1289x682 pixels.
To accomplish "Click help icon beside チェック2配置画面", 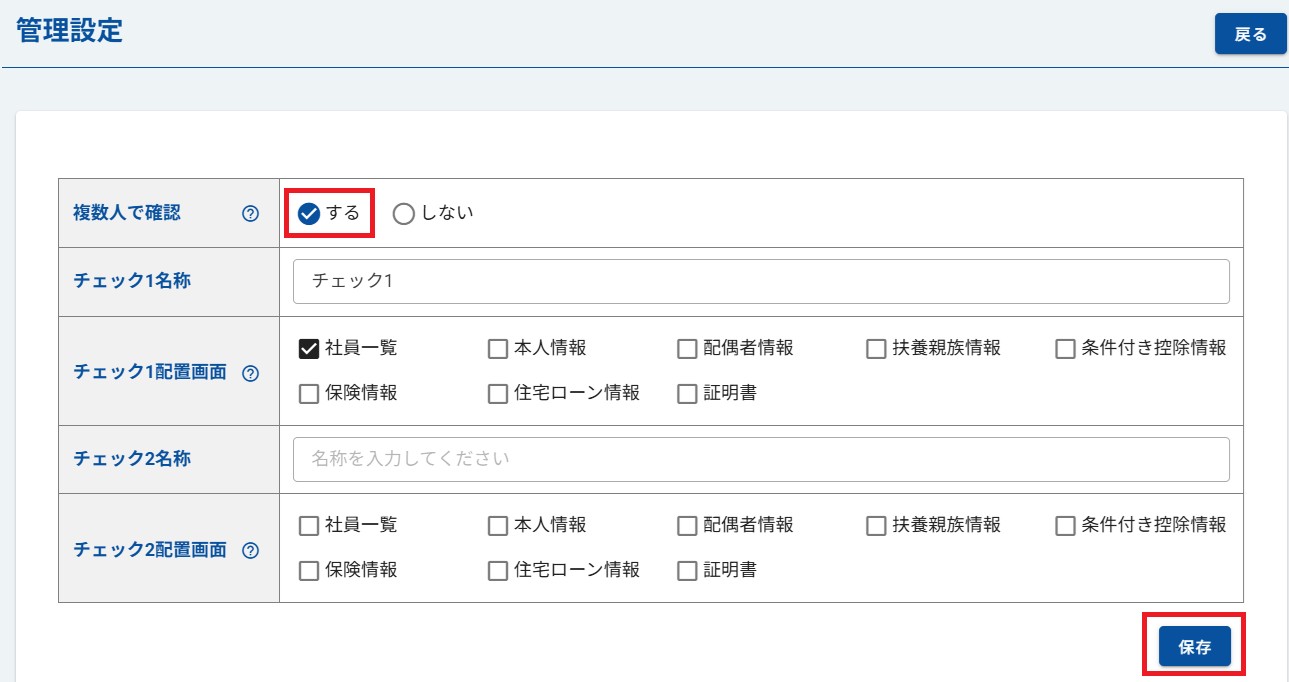I will click(251, 550).
